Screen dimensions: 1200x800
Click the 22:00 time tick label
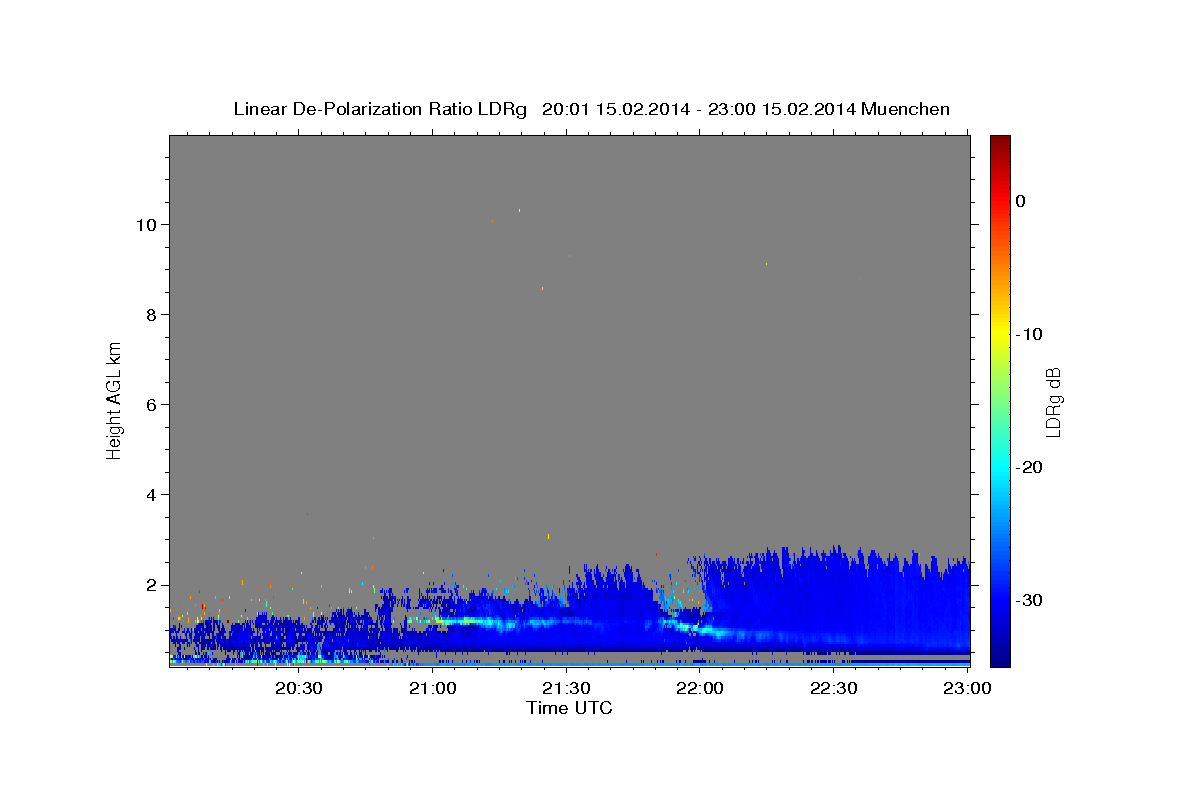point(700,688)
